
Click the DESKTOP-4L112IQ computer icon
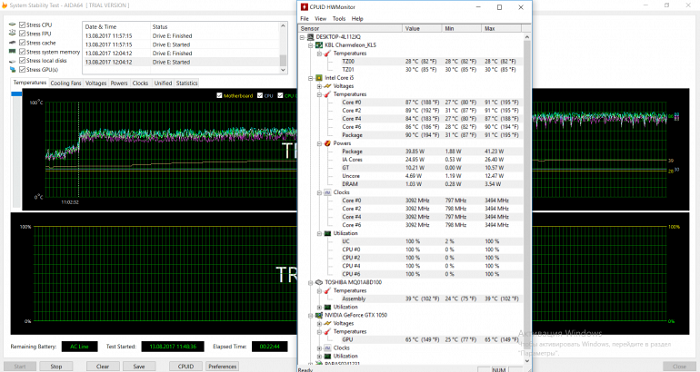click(310, 37)
